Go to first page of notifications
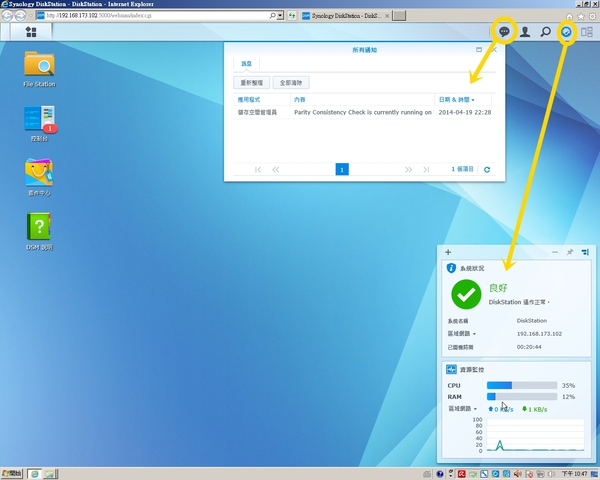This screenshot has width=600, height=480. (258, 170)
